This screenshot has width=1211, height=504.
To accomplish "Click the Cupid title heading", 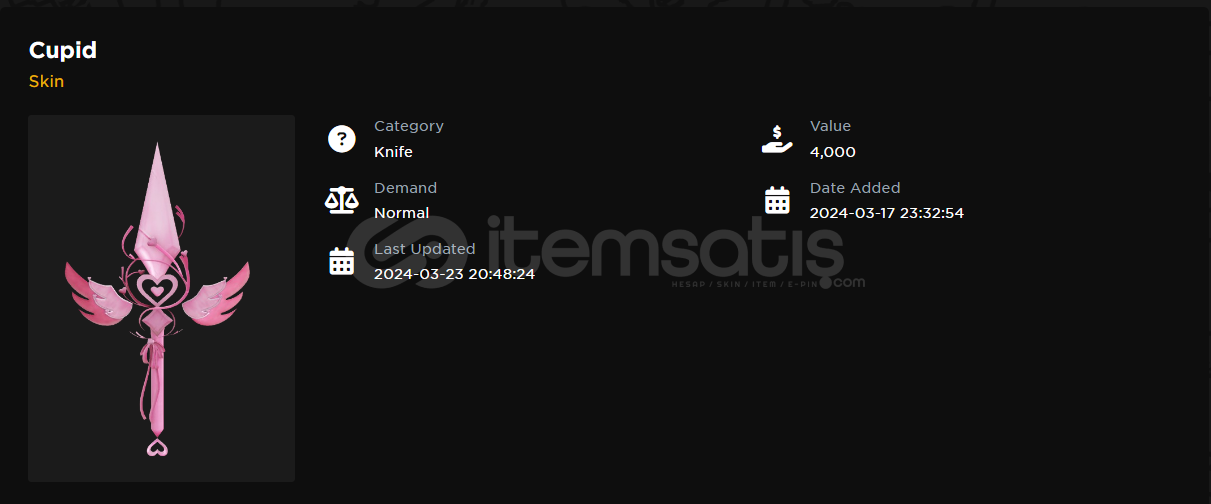I will [x=62, y=50].
